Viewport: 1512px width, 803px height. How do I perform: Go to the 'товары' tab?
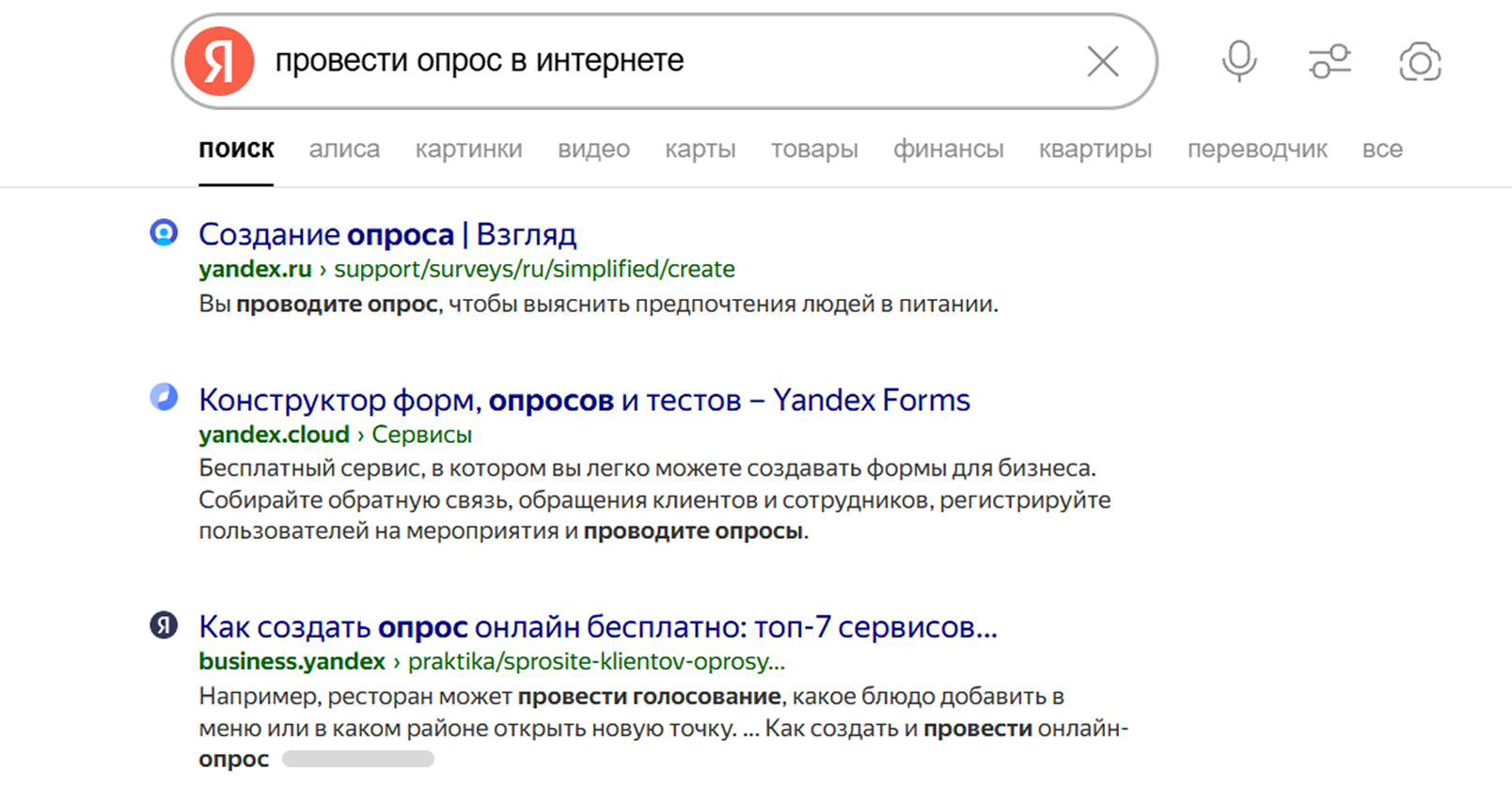tap(814, 149)
